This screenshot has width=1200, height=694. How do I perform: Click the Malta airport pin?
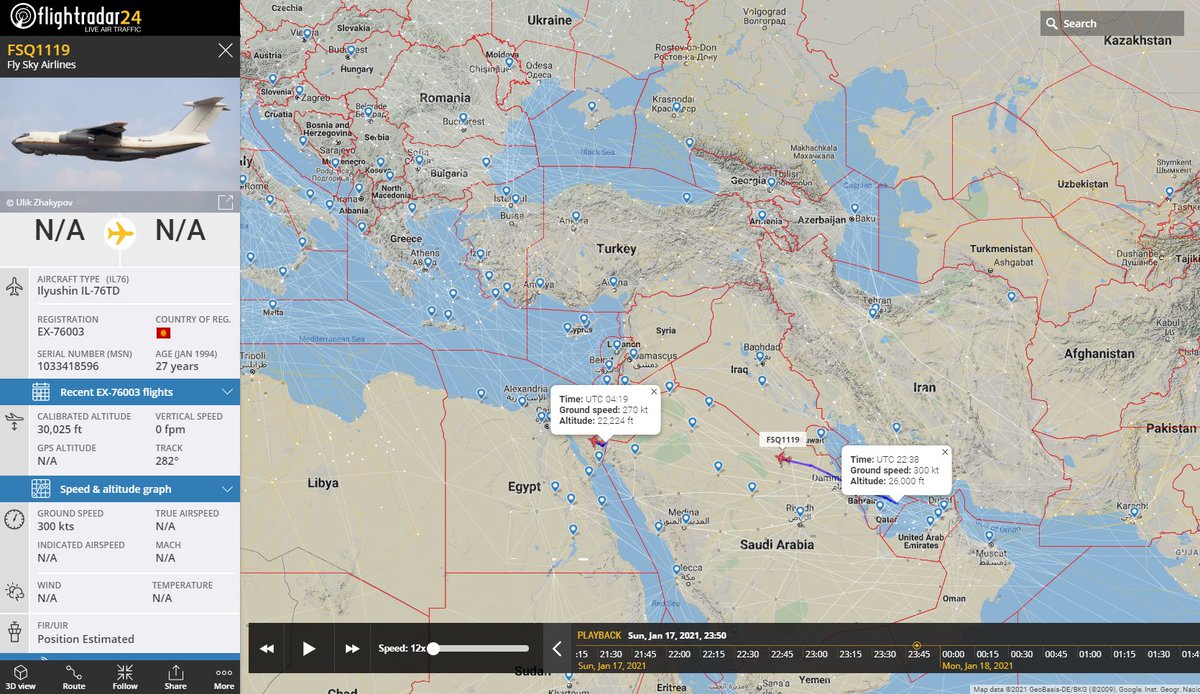pos(272,305)
